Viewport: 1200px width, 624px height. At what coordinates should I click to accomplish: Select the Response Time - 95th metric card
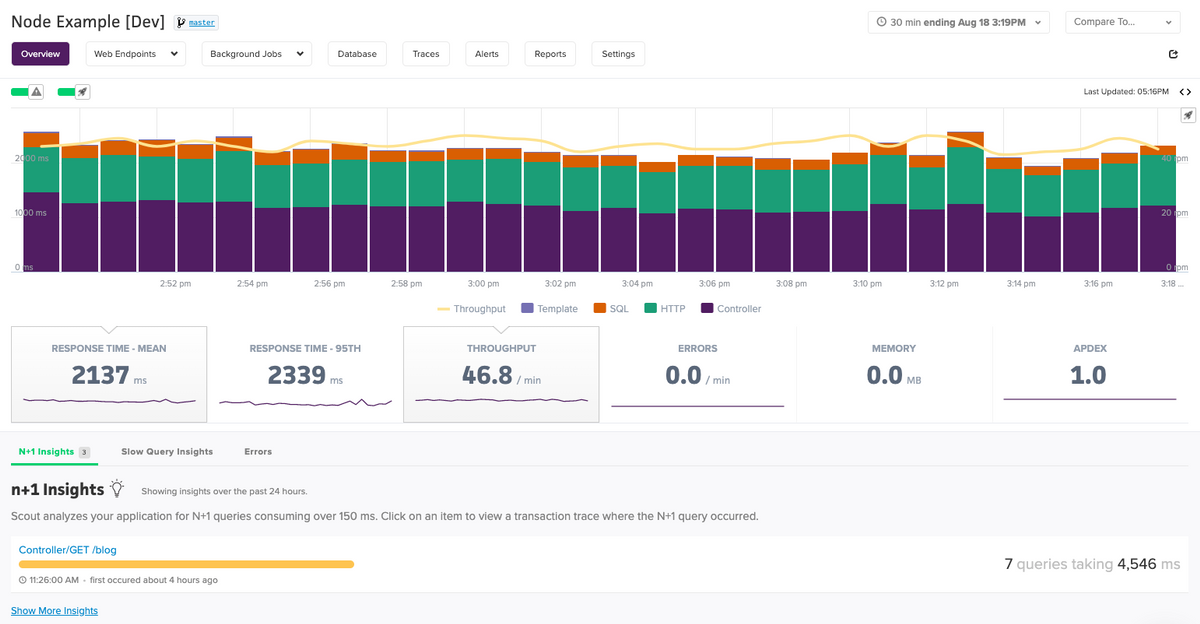(x=304, y=374)
